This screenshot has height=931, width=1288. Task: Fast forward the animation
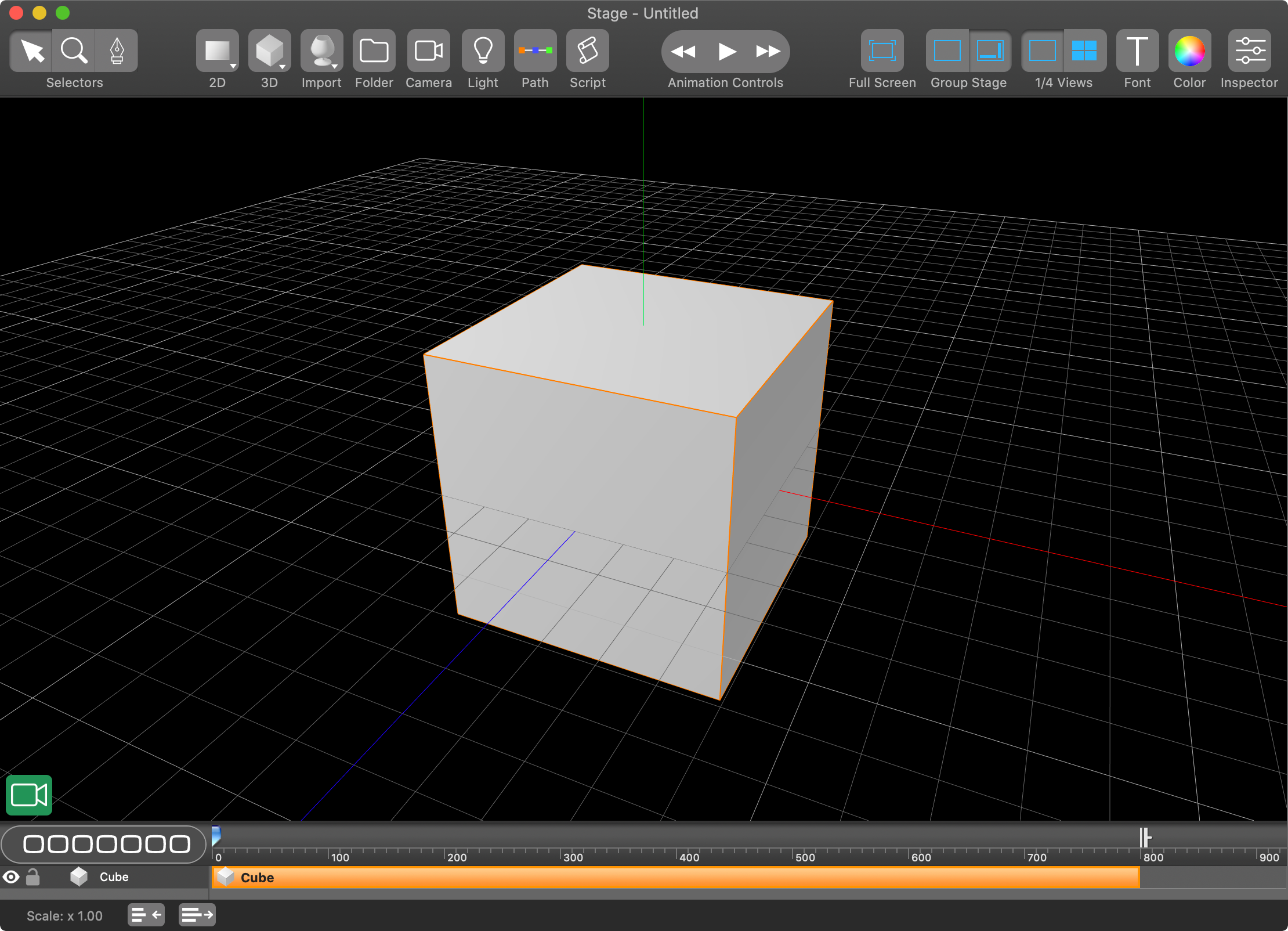tap(768, 52)
